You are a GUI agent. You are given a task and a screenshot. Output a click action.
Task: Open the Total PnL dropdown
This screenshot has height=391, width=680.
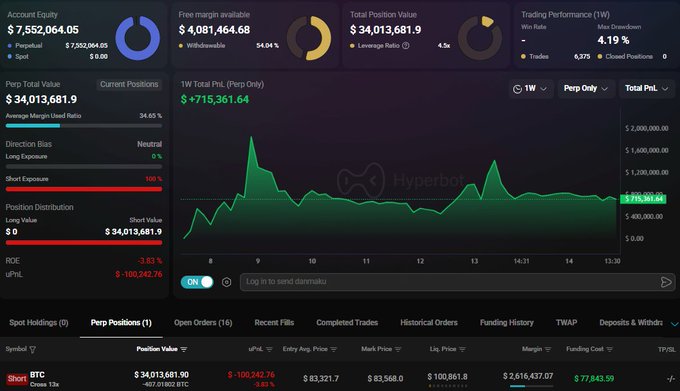646,88
